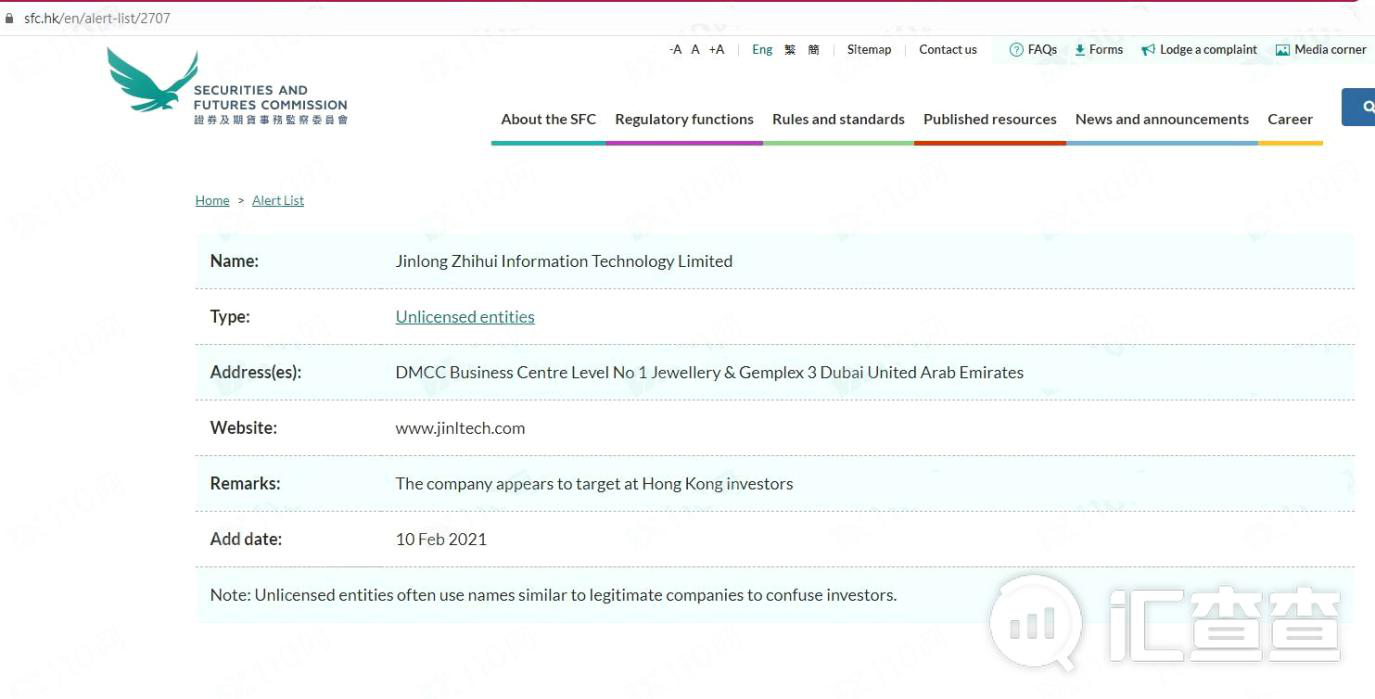This screenshot has width=1375, height=699.
Task: Click the Name: label
Action: click(234, 261)
